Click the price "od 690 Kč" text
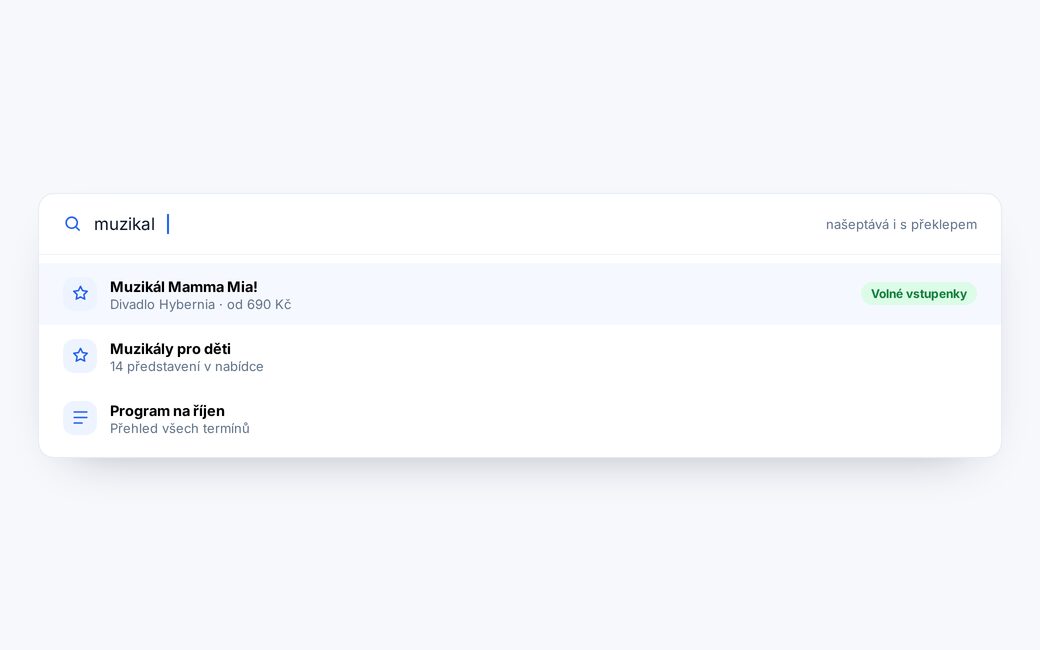The image size is (1040, 650). [x=259, y=304]
